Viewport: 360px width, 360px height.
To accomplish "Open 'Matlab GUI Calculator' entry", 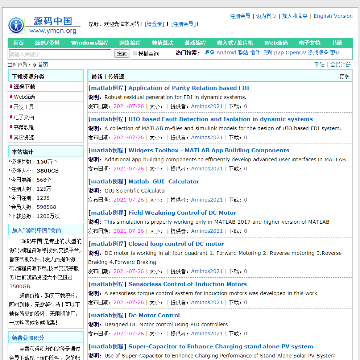I will 163,182.
